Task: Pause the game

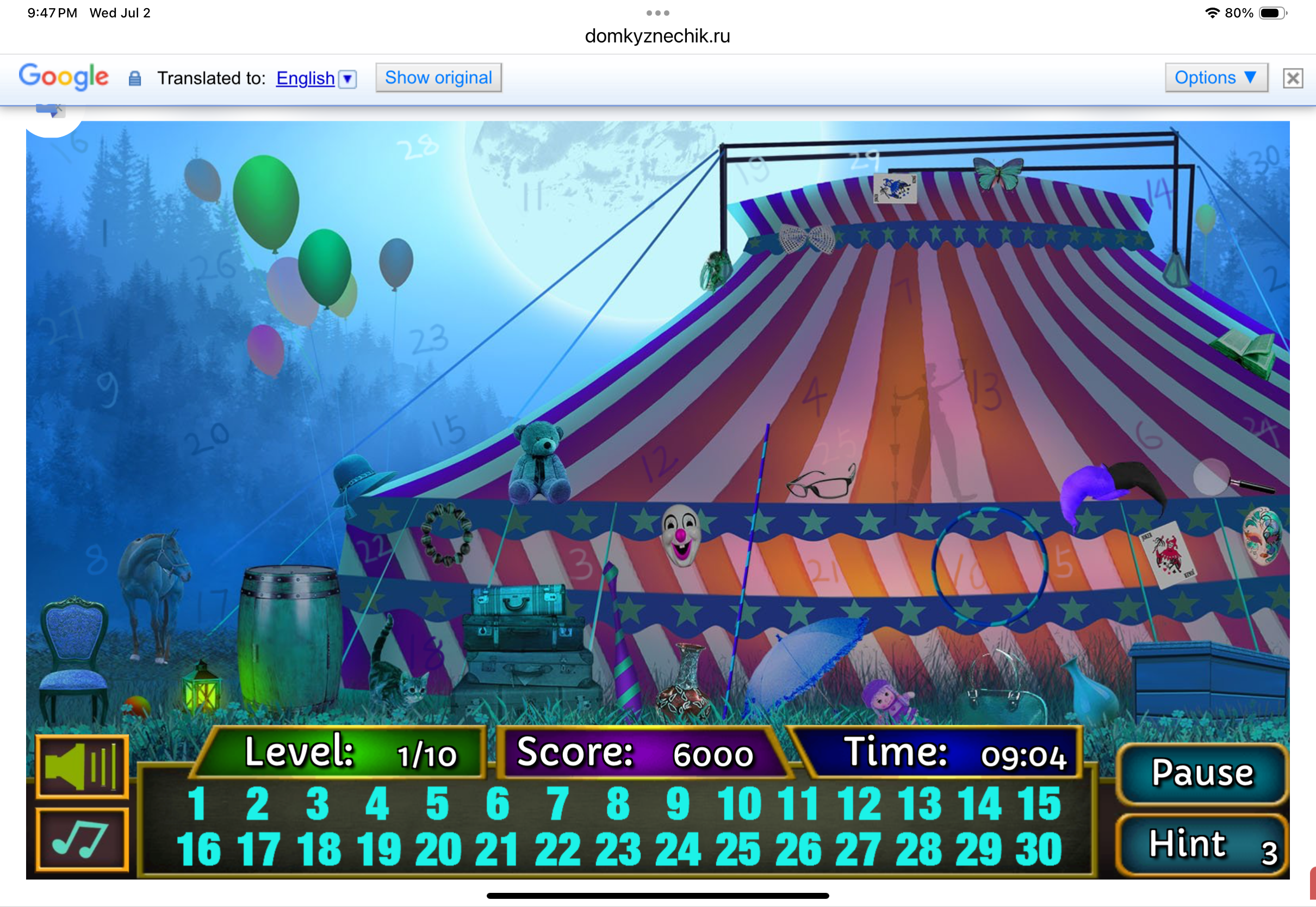Action: pyautogui.click(x=1202, y=773)
